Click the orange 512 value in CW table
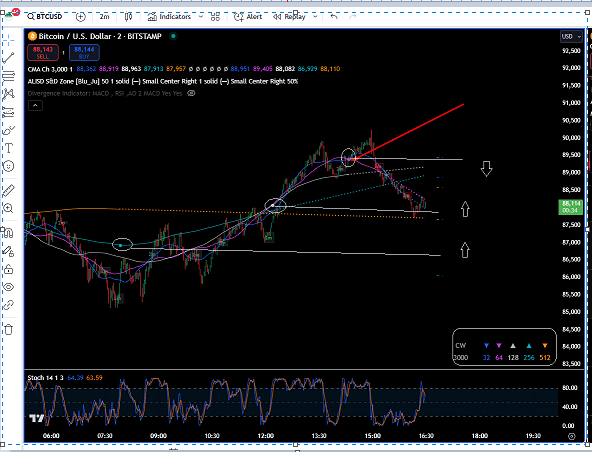 pyautogui.click(x=544, y=358)
